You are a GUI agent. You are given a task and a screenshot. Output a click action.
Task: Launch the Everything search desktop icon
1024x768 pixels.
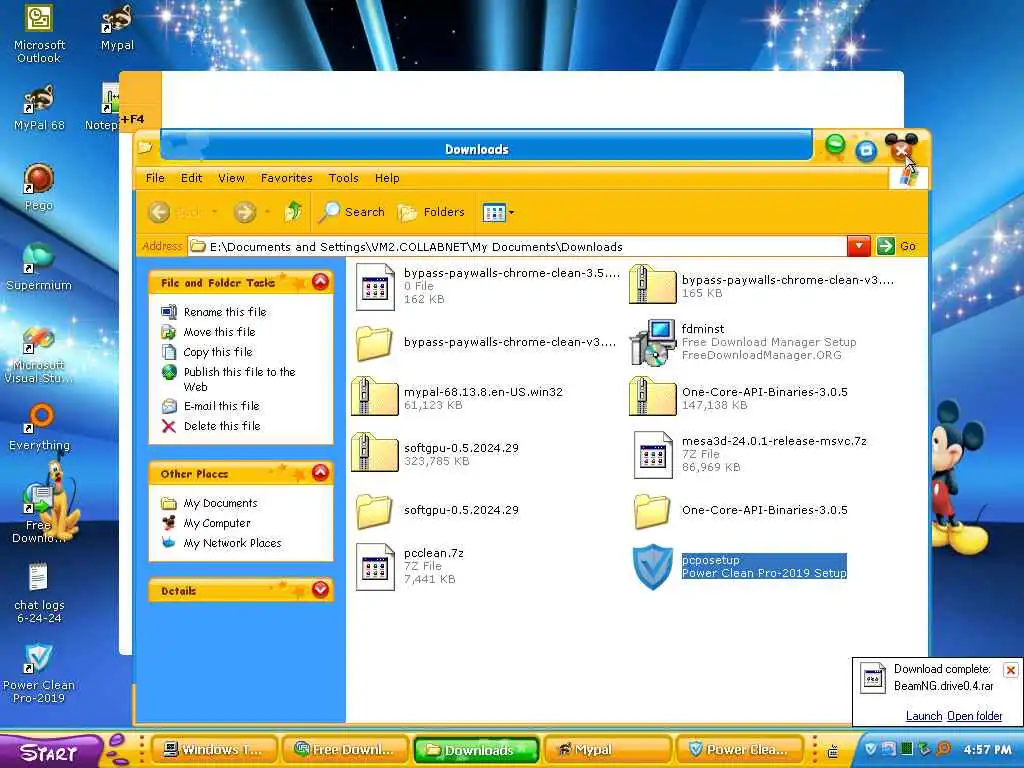tap(39, 428)
